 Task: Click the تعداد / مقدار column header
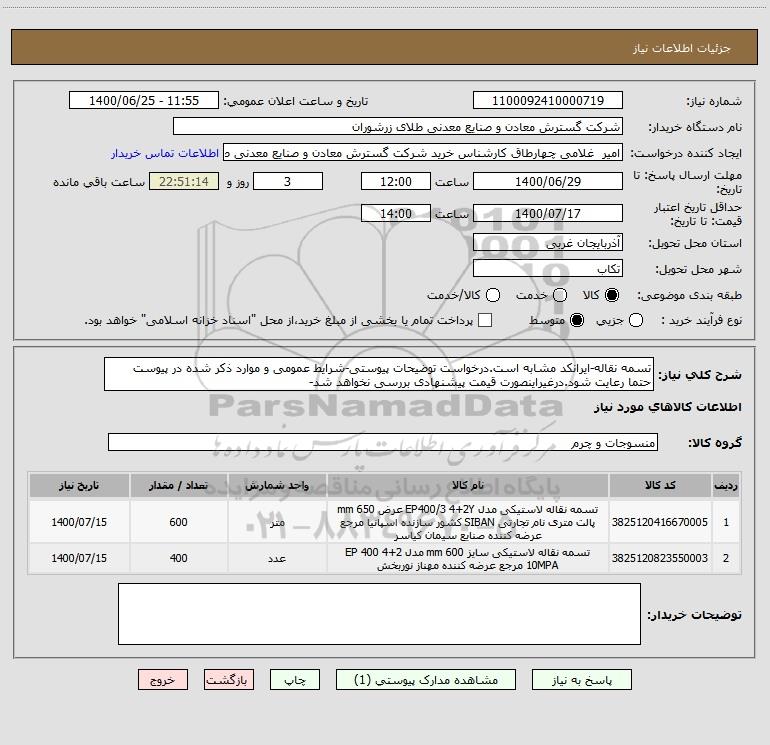(178, 485)
